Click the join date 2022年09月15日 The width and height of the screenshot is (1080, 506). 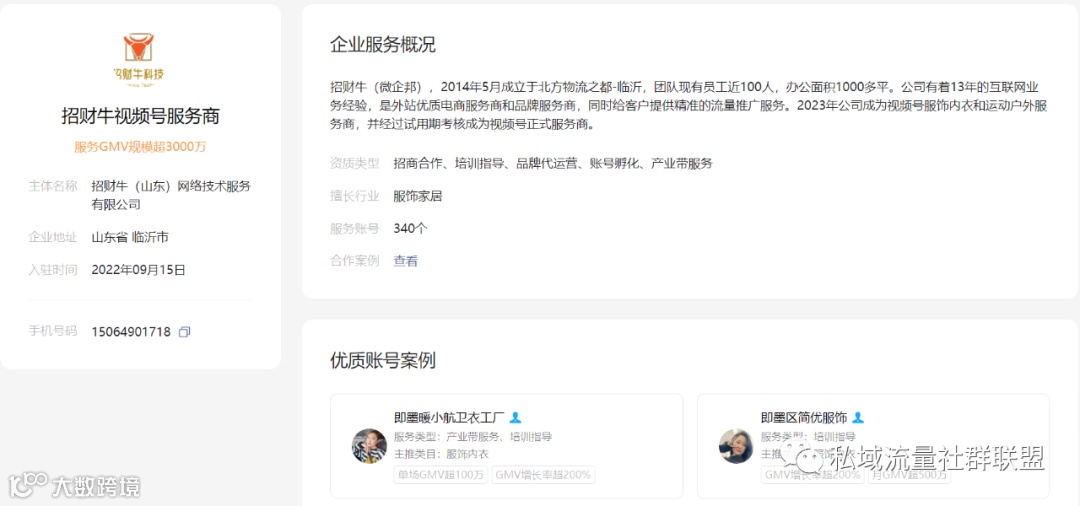point(138,270)
